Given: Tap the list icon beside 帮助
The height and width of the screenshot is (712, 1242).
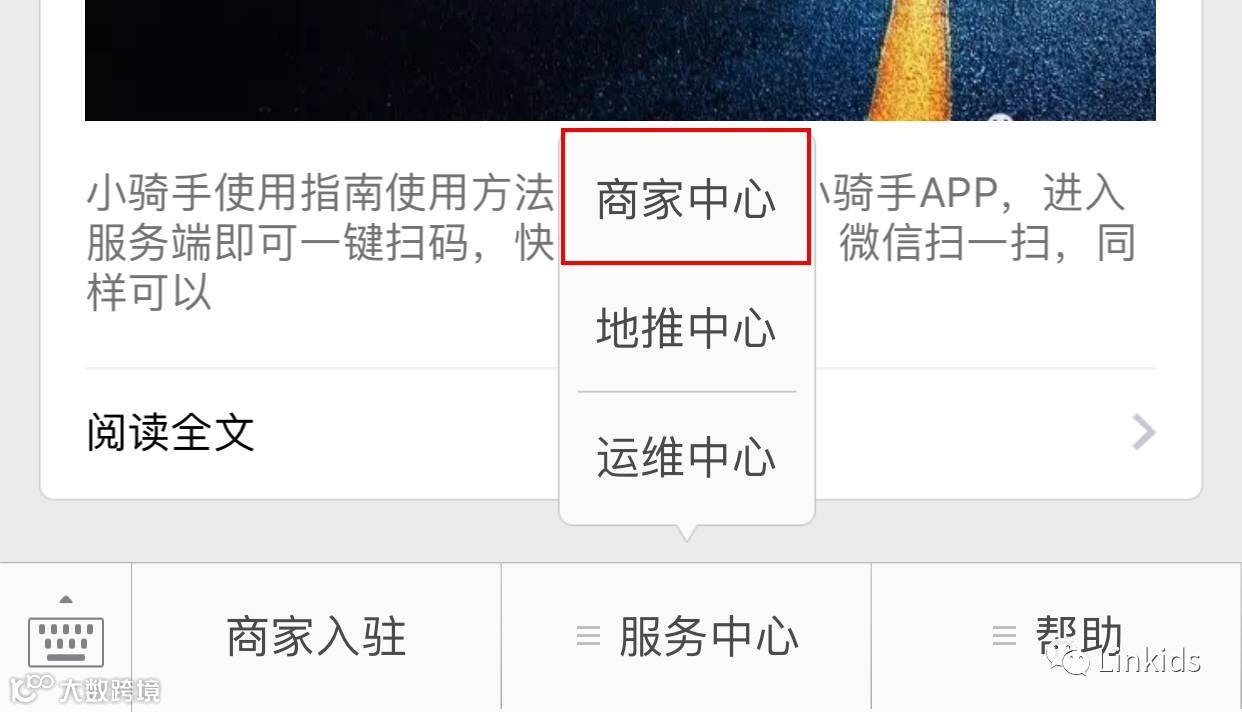Looking at the screenshot, I should pos(1003,636).
